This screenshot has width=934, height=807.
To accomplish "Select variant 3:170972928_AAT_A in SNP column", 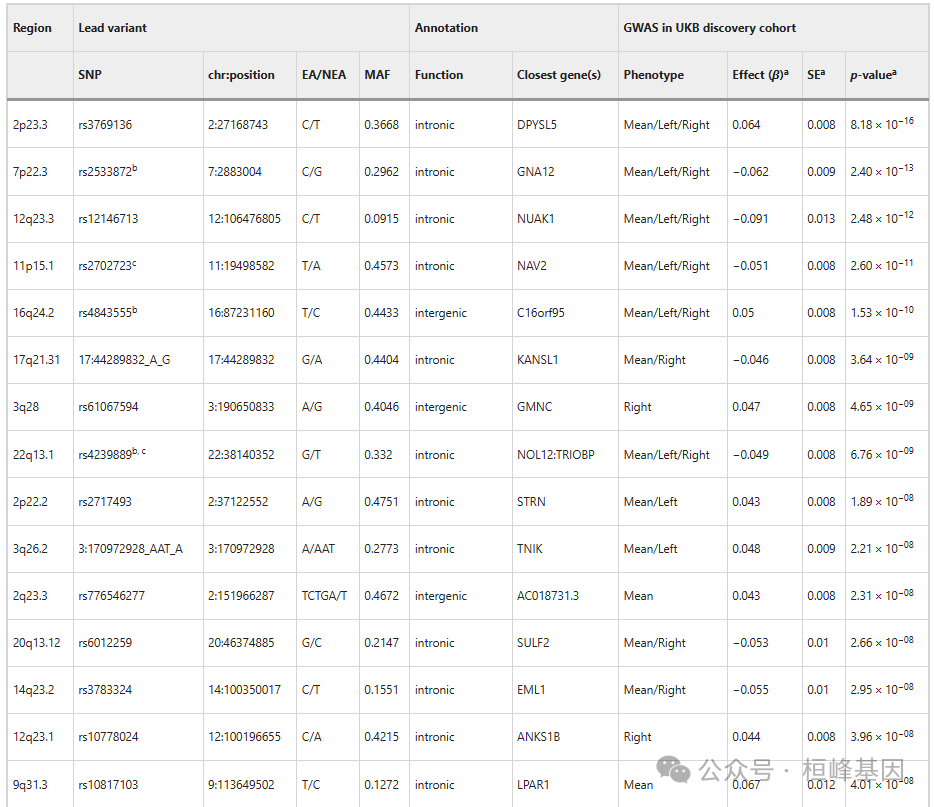I will pyautogui.click(x=130, y=549).
